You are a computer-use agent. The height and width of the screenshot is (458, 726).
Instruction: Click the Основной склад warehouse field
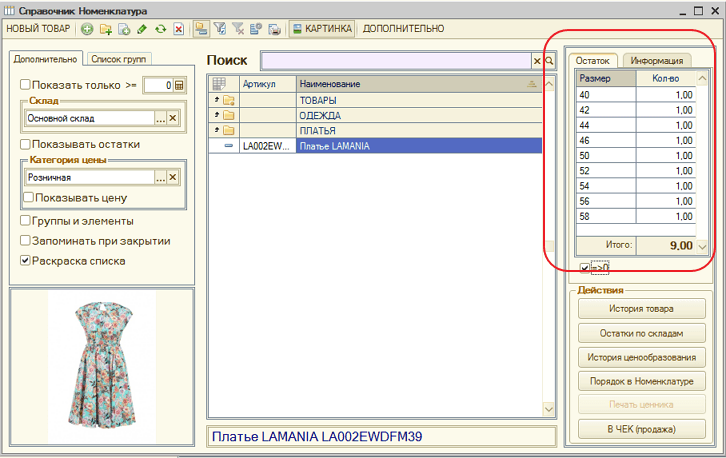[90, 119]
